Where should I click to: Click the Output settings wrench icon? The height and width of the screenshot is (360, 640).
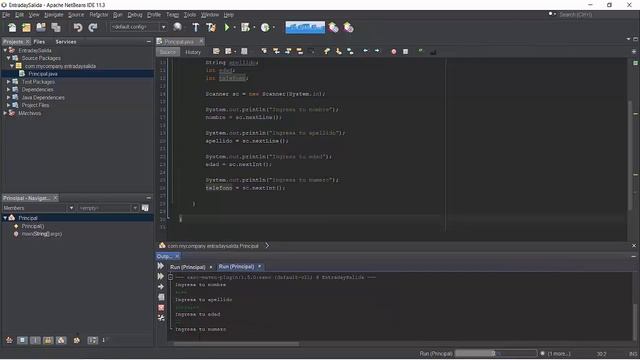click(x=161, y=318)
